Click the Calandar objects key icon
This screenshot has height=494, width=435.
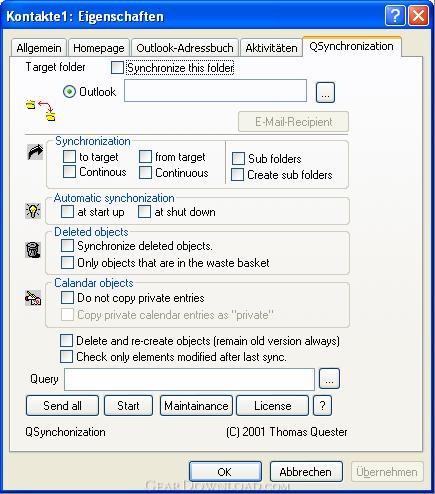point(33,298)
